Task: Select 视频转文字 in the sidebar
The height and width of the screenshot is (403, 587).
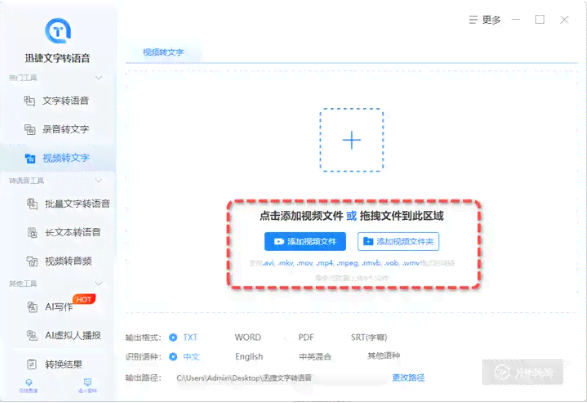Action: [57, 158]
